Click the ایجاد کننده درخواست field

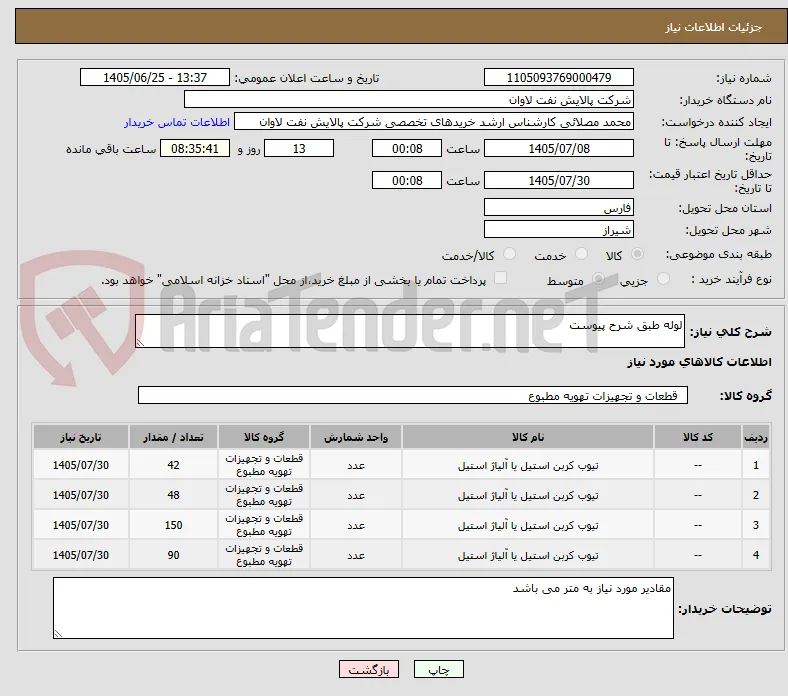pos(434,122)
